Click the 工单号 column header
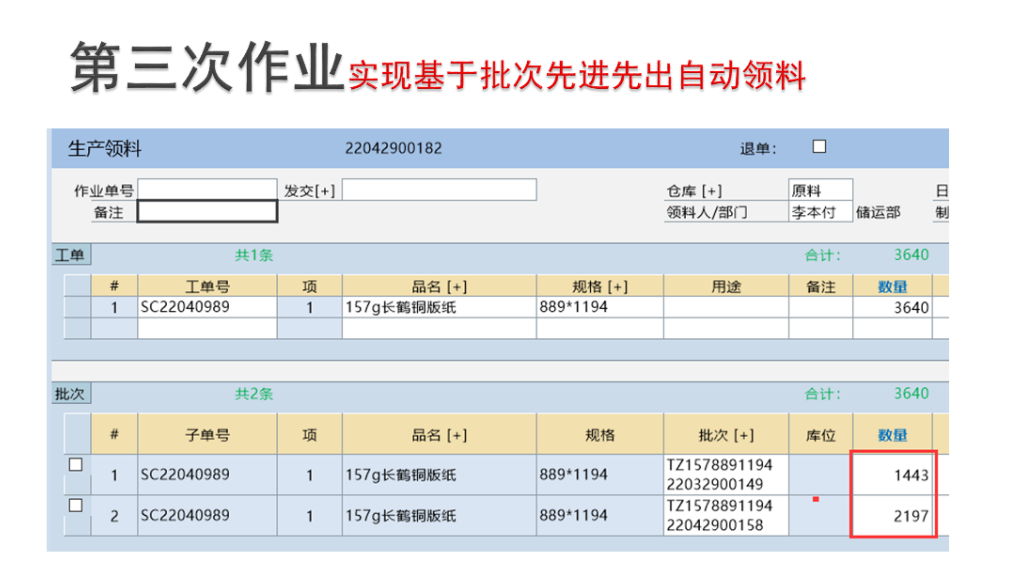The height and width of the screenshot is (584, 1025). click(x=207, y=287)
